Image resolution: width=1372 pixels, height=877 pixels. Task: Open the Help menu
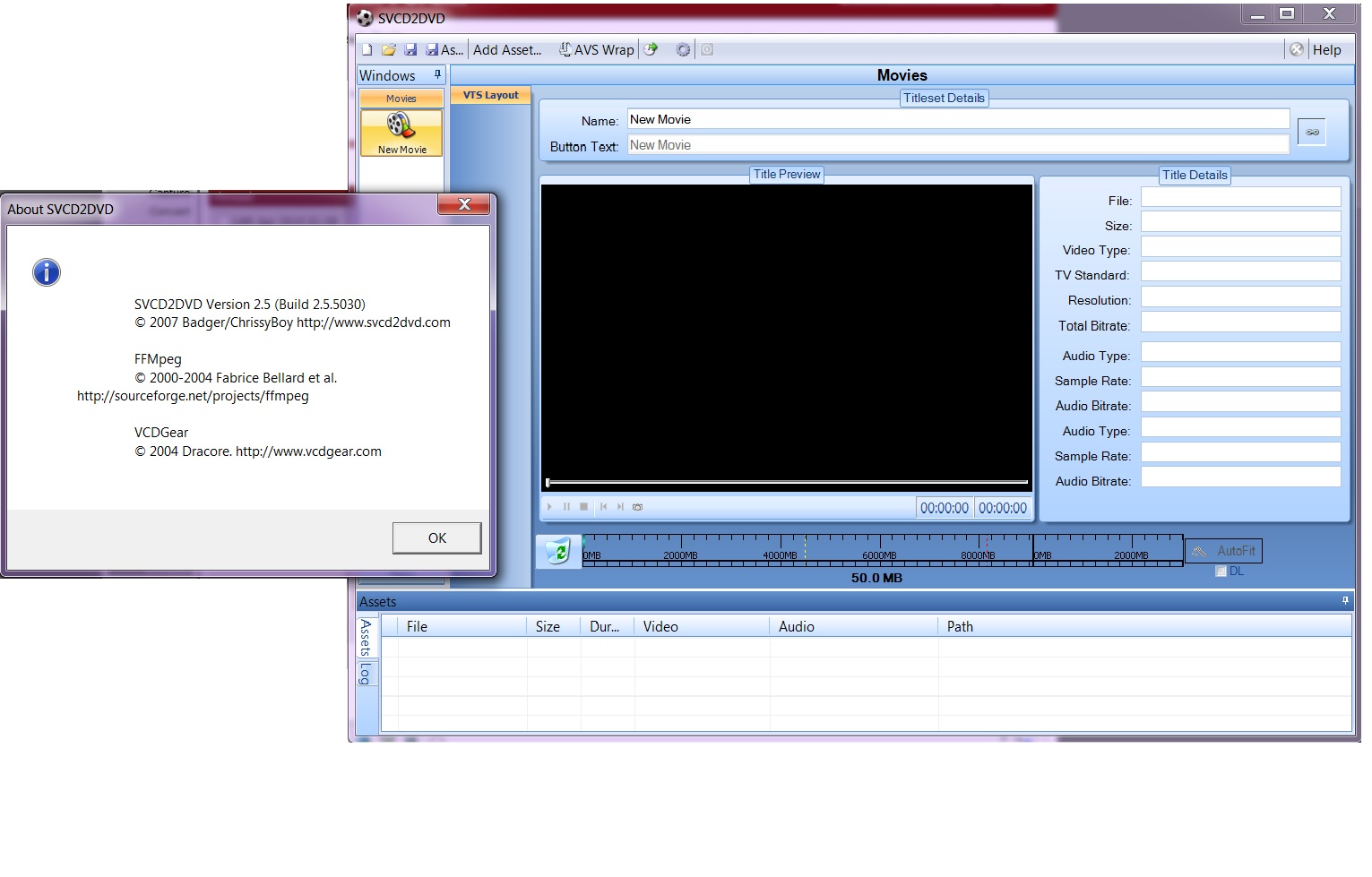[x=1326, y=50]
